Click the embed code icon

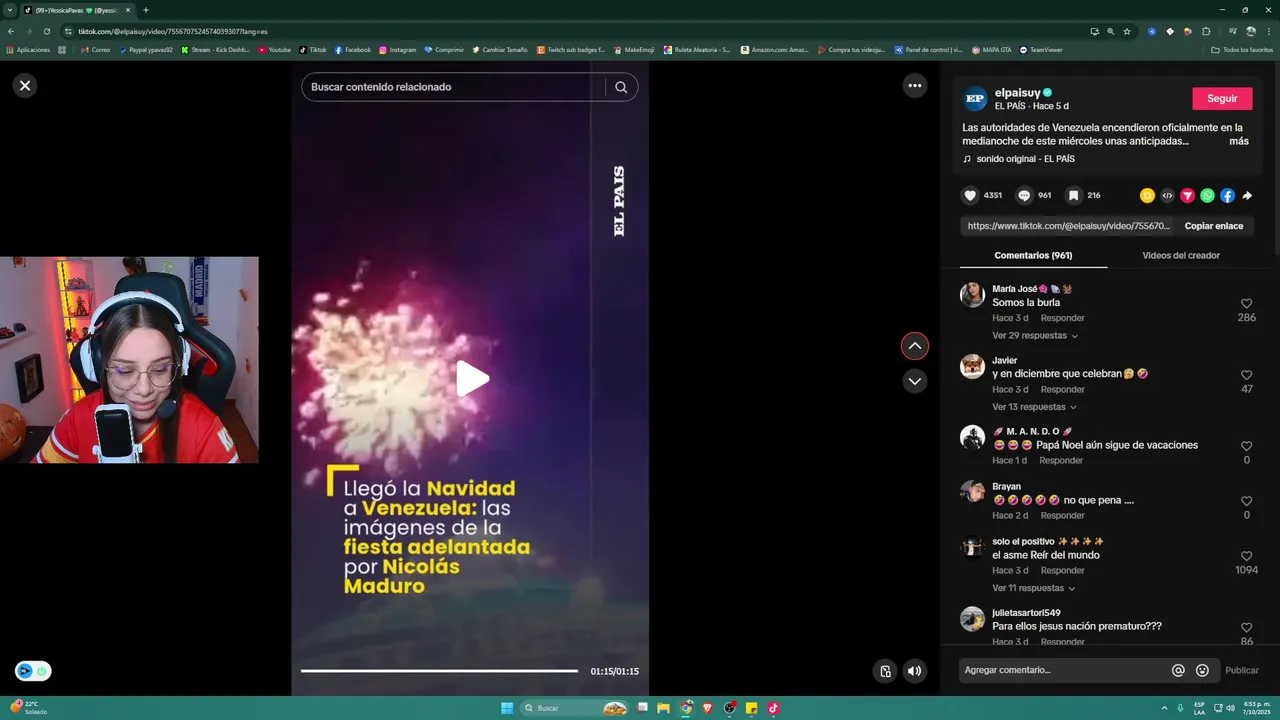[1167, 196]
